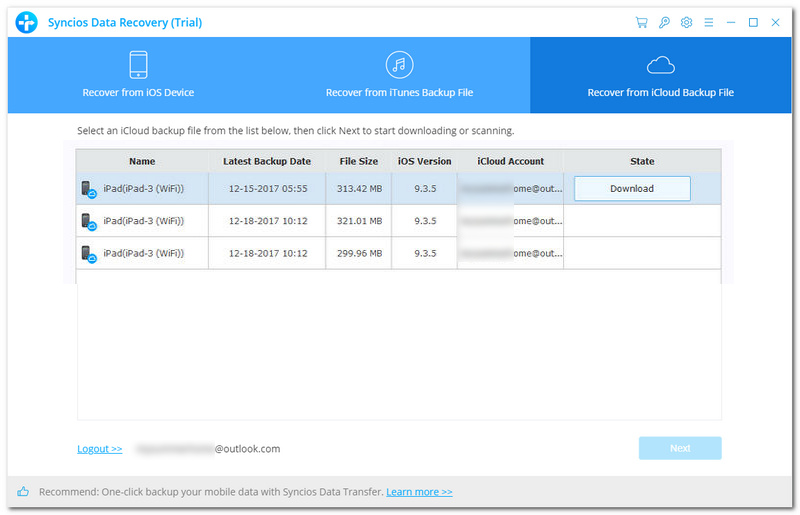Select the 321.01 MB file size cell
This screenshot has height=515, width=800.
pyautogui.click(x=359, y=221)
